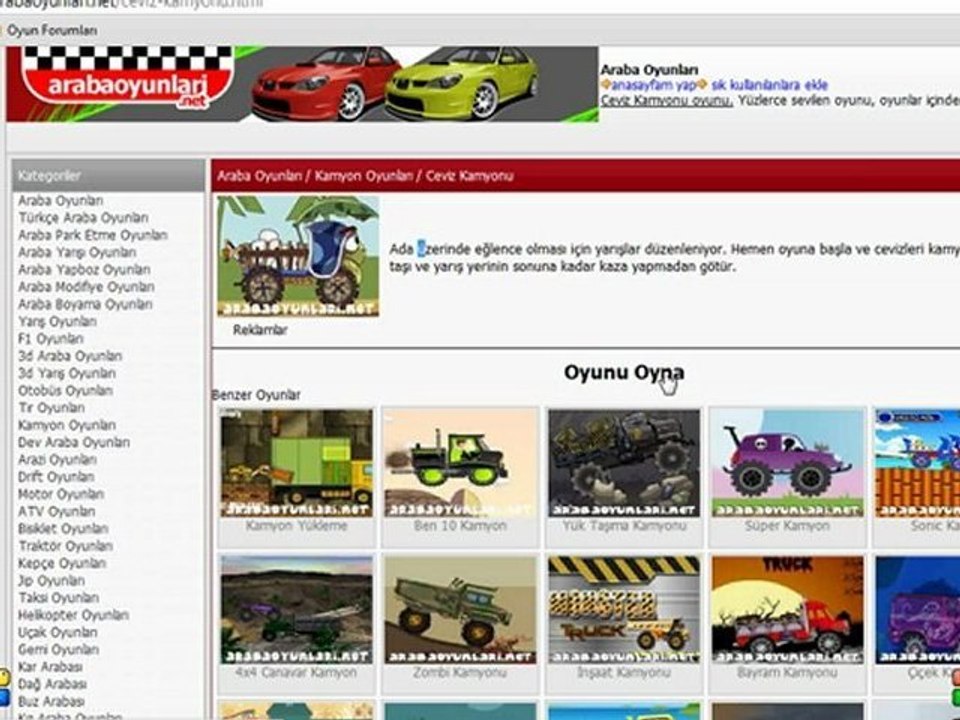Open the Zombi Kamyonu game thumbnail

point(460,610)
